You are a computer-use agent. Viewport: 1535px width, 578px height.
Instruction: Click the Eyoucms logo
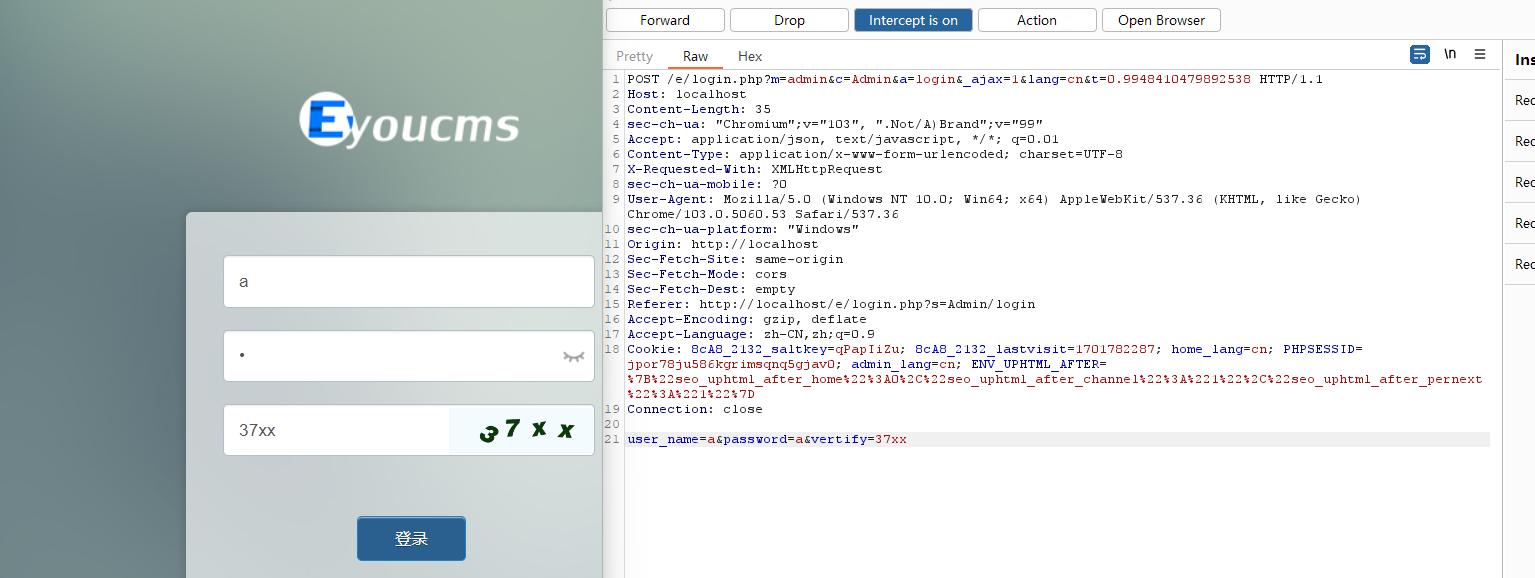pyautogui.click(x=410, y=121)
